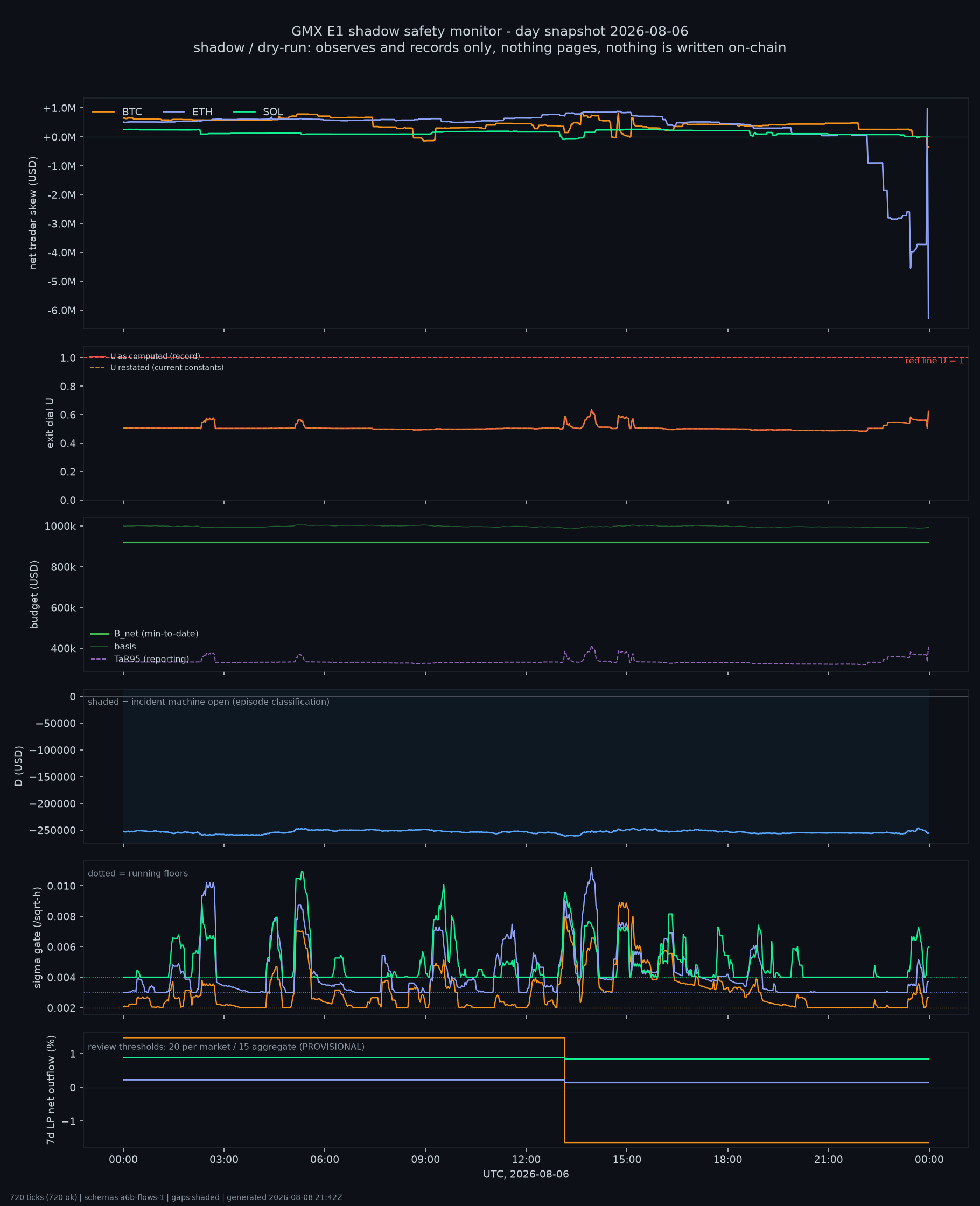Click the shaded incident machine annotation
The width and height of the screenshot is (980, 1206).
coord(208,702)
